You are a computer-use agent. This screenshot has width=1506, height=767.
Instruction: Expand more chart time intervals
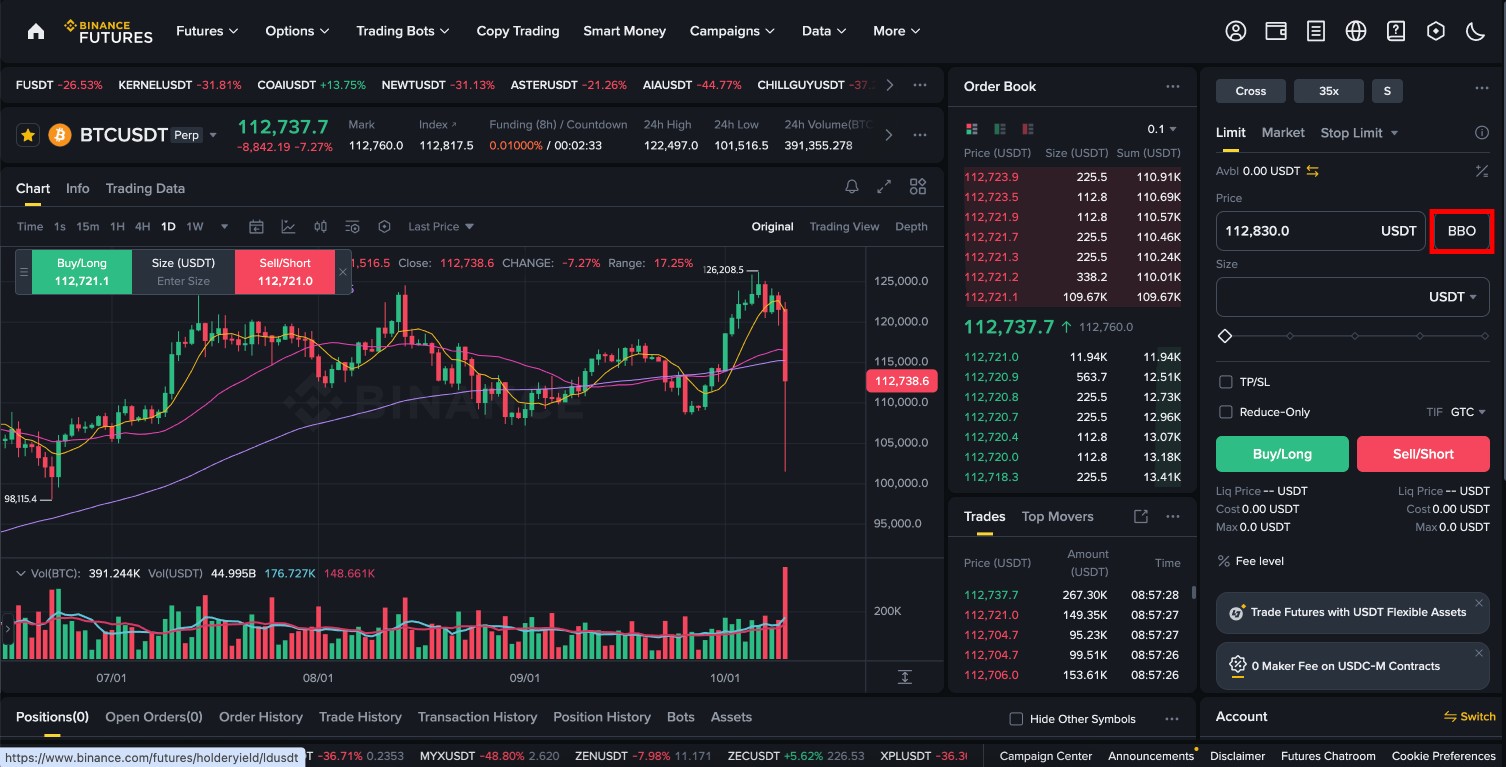pyautogui.click(x=224, y=227)
